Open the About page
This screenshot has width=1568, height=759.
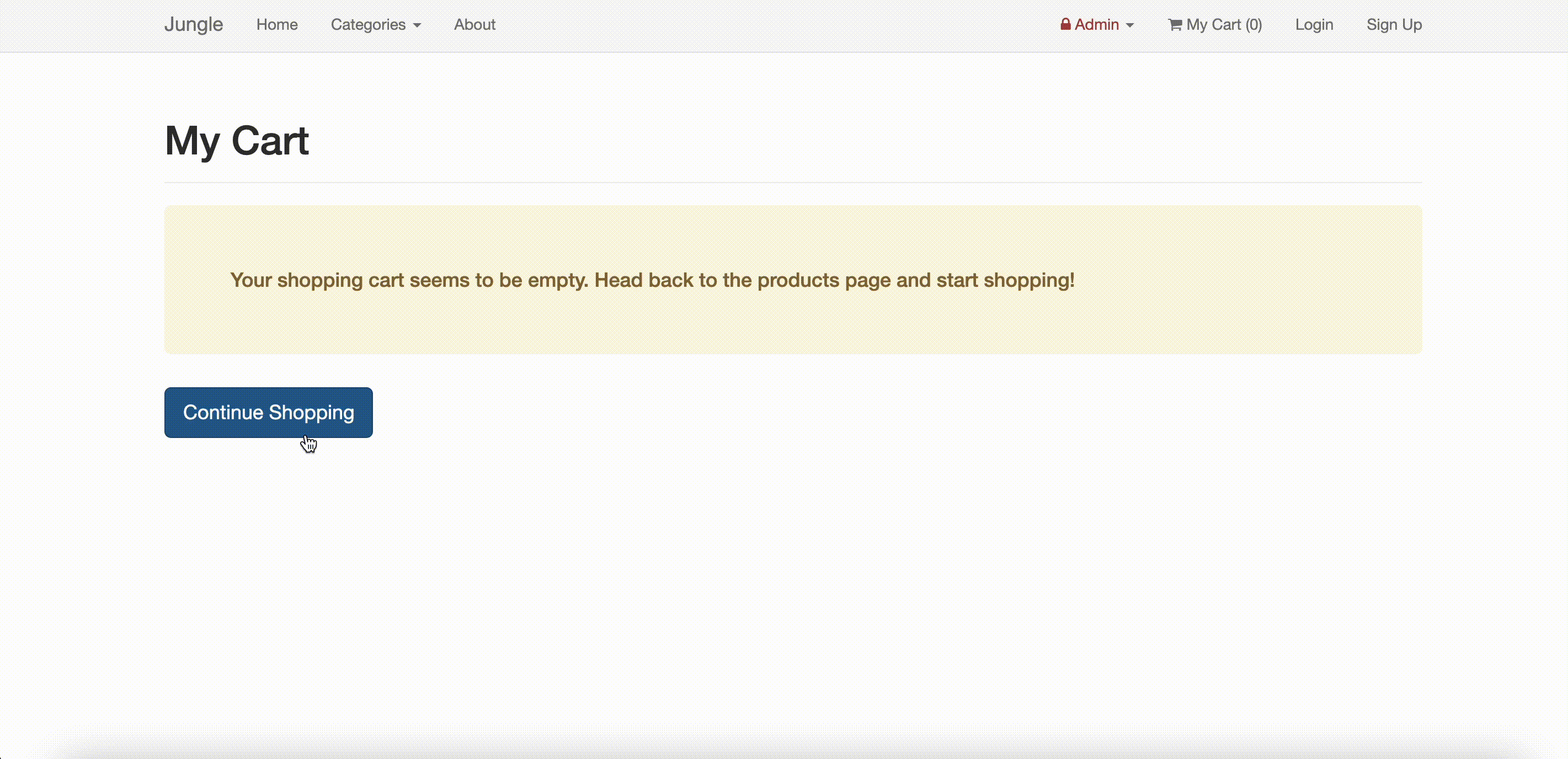(475, 24)
